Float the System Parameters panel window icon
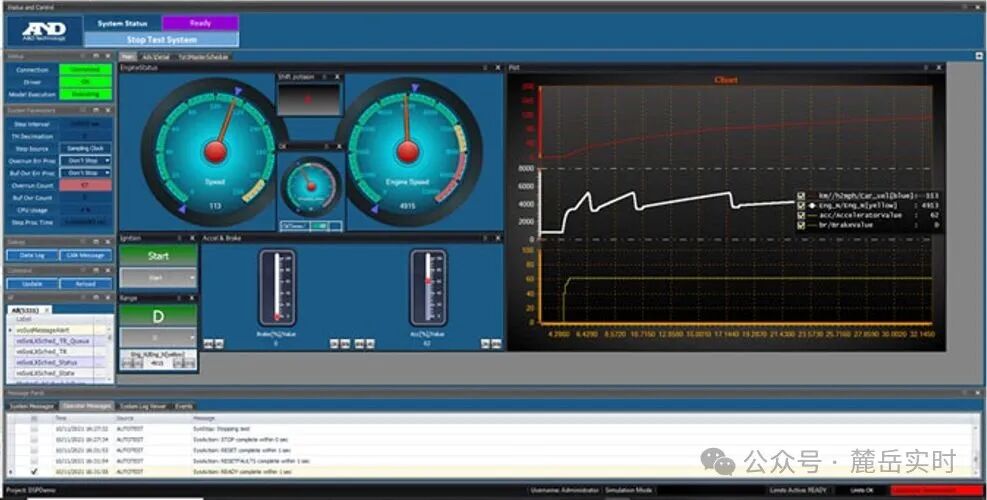The image size is (987, 500). point(96,110)
